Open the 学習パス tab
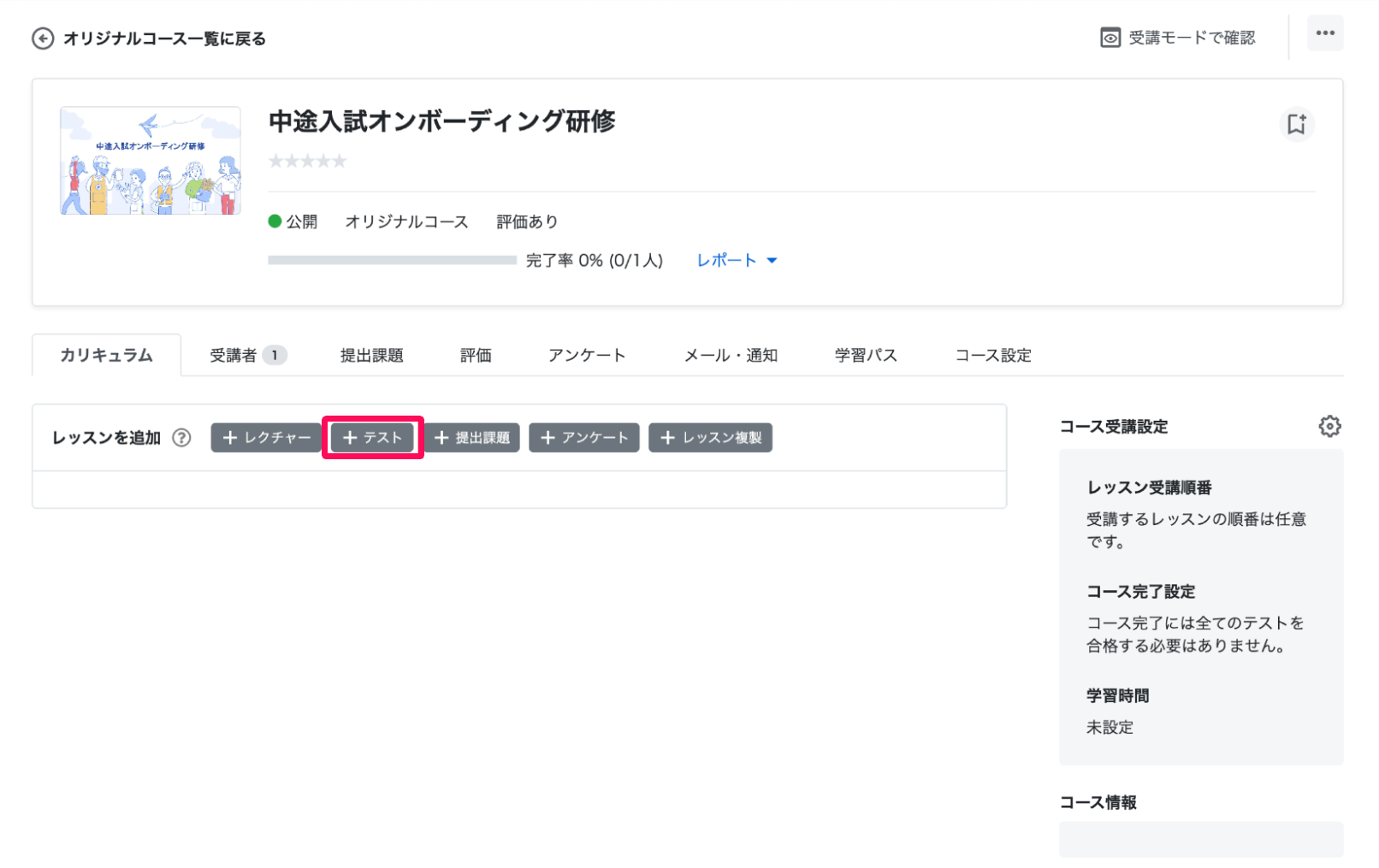This screenshot has width=1379, height=868. pos(866,355)
